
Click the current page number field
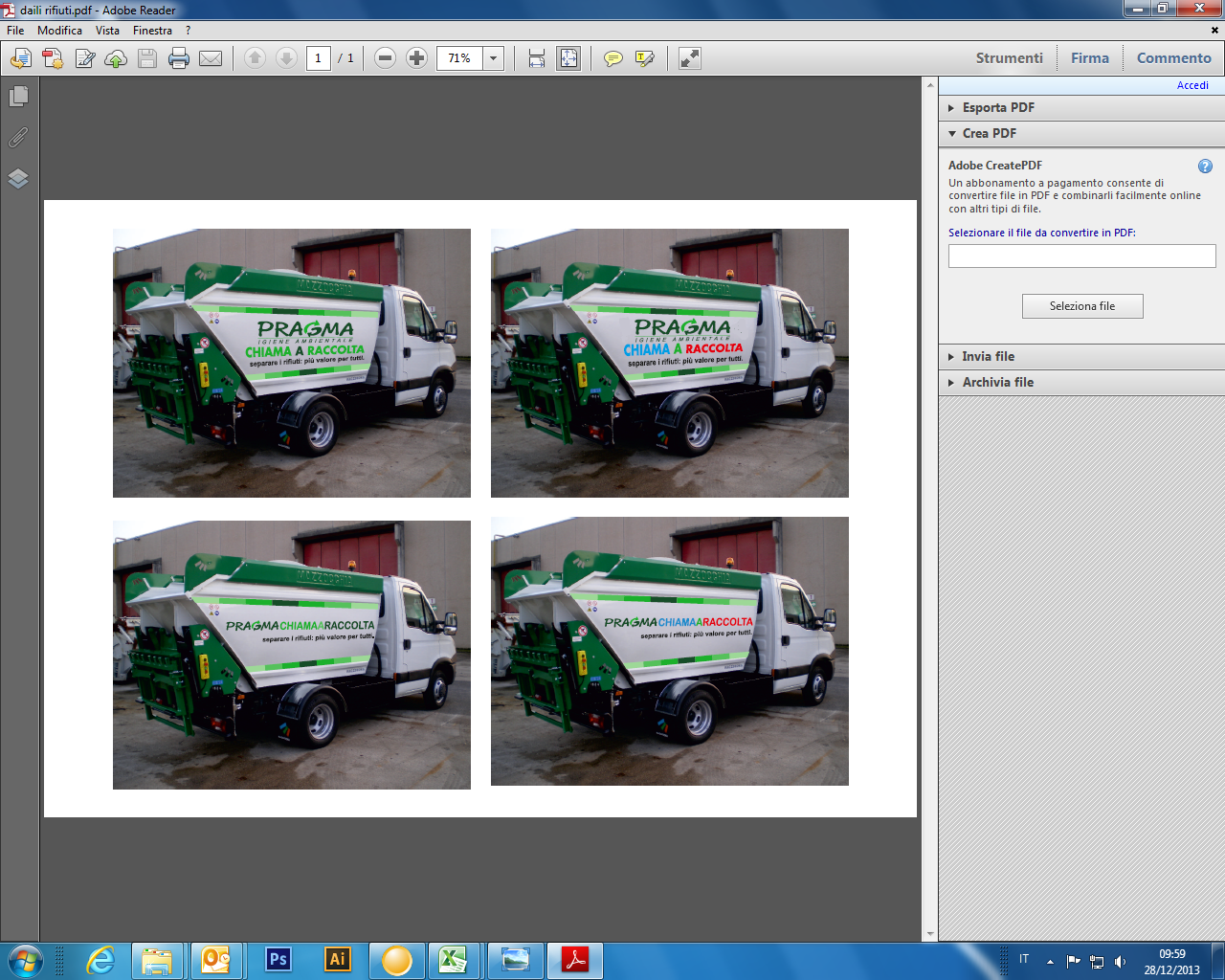pos(319,58)
